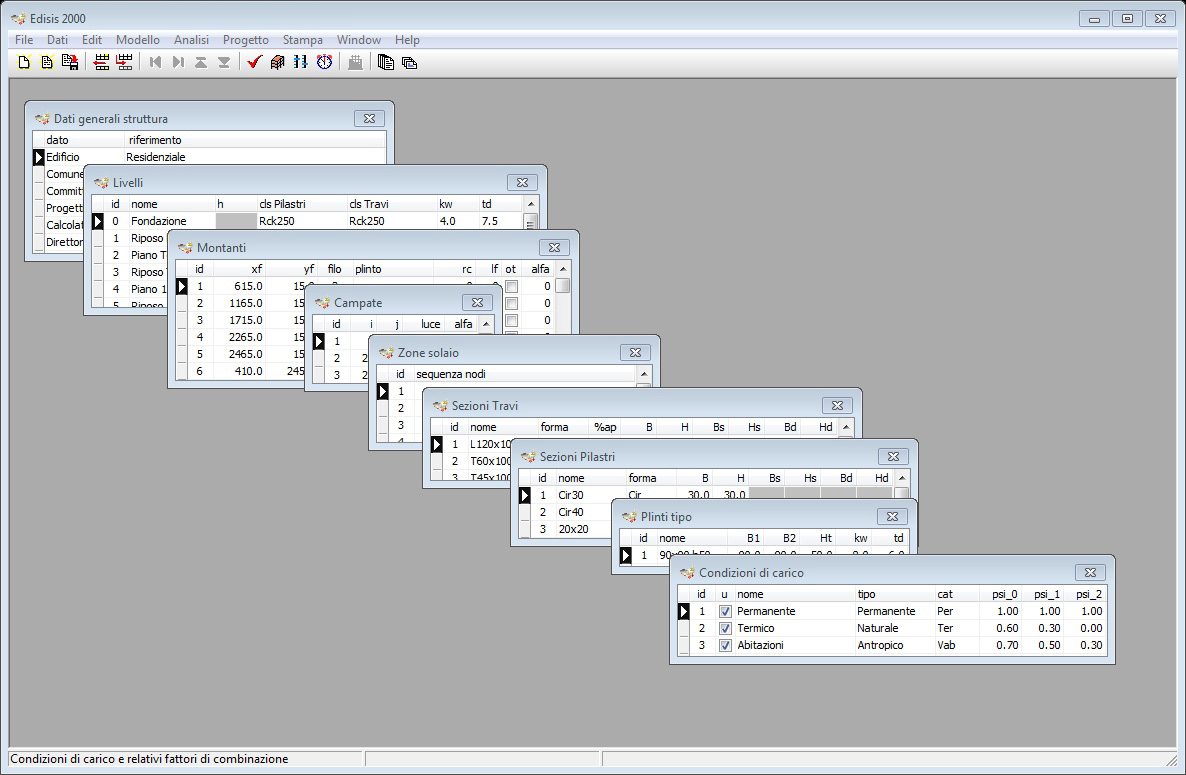1186x775 pixels.
Task: Open the Progetto menu
Action: (246, 40)
